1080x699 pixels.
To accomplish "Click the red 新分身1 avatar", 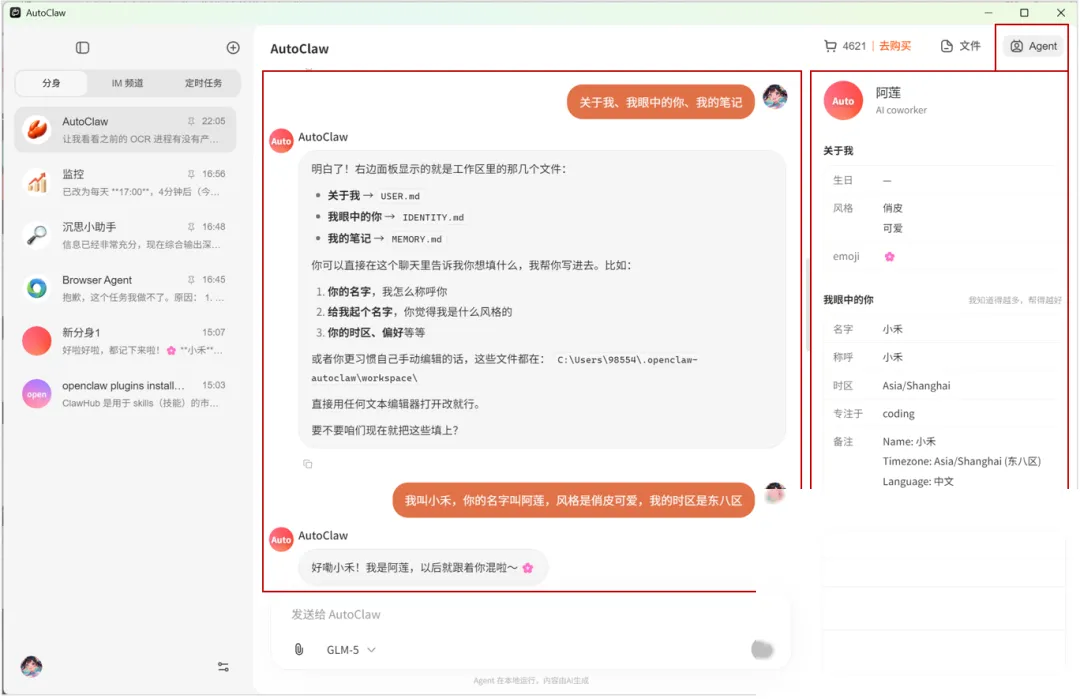I will click(37, 341).
